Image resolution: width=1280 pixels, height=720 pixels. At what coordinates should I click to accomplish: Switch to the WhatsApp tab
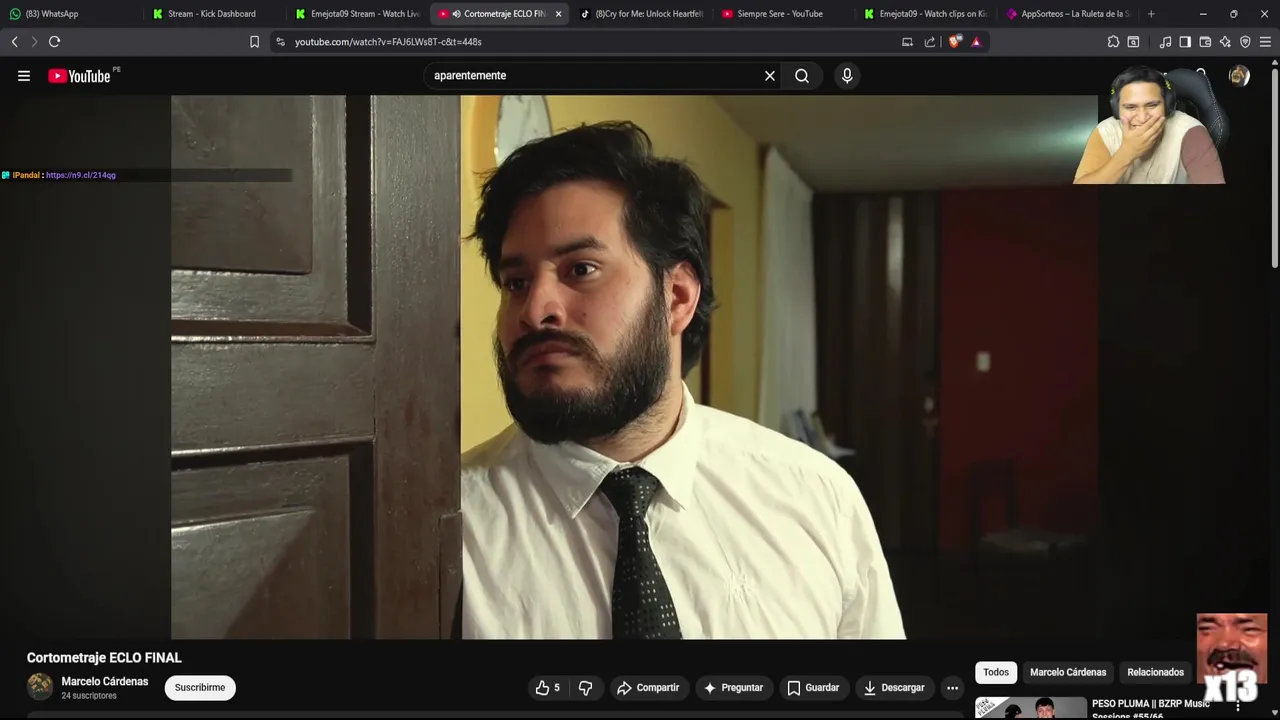click(x=70, y=14)
